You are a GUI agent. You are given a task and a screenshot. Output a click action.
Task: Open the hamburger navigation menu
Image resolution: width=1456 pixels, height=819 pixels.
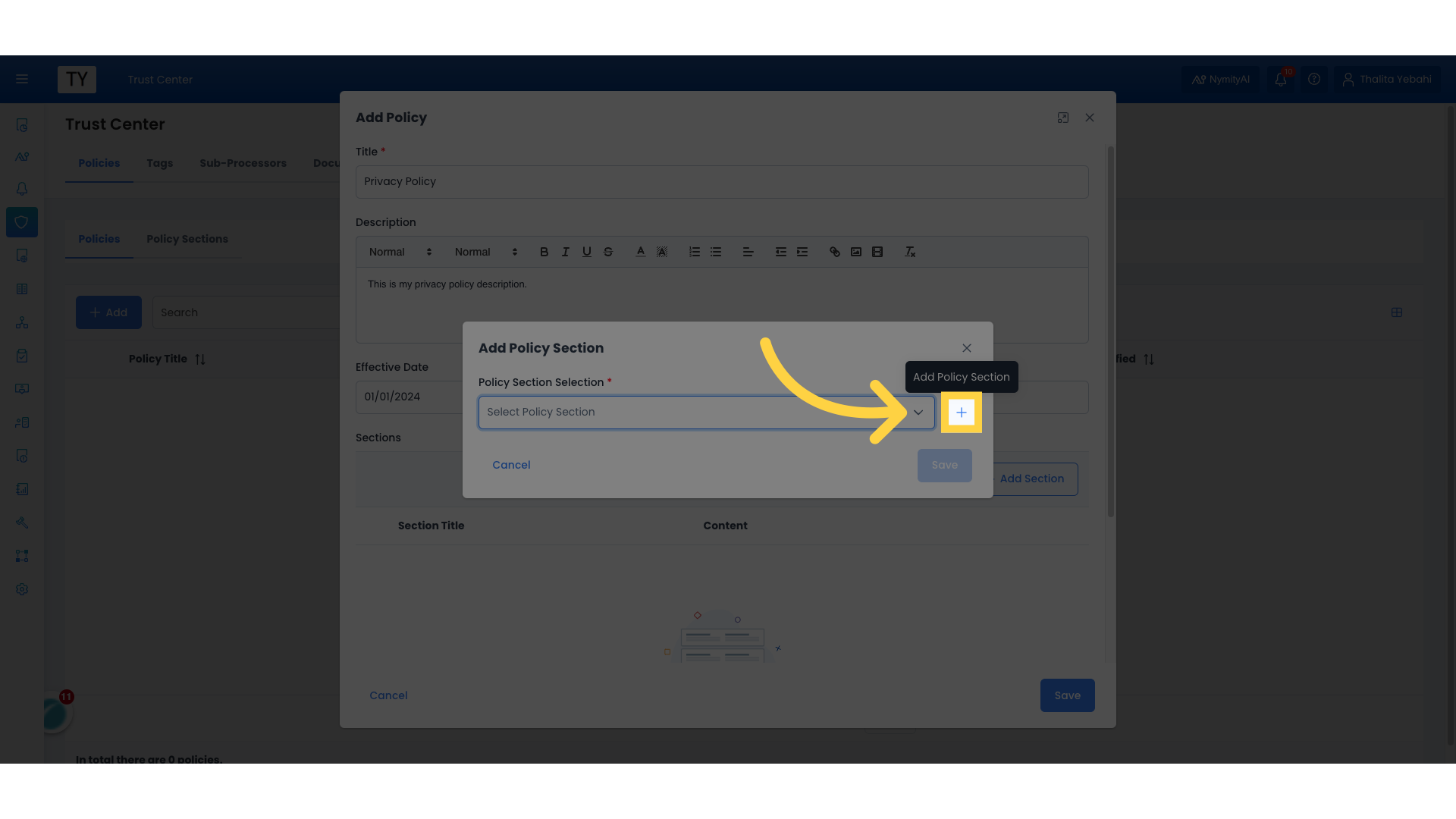(22, 79)
